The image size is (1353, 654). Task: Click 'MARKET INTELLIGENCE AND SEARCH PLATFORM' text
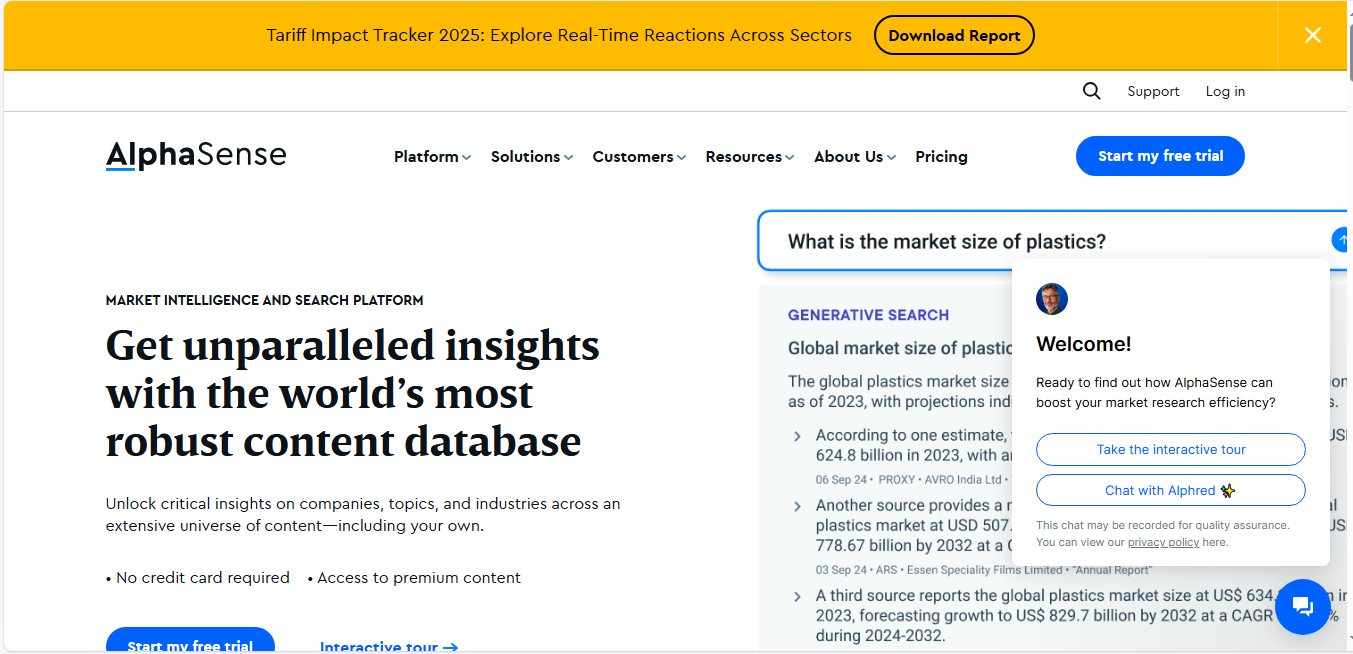[264, 300]
